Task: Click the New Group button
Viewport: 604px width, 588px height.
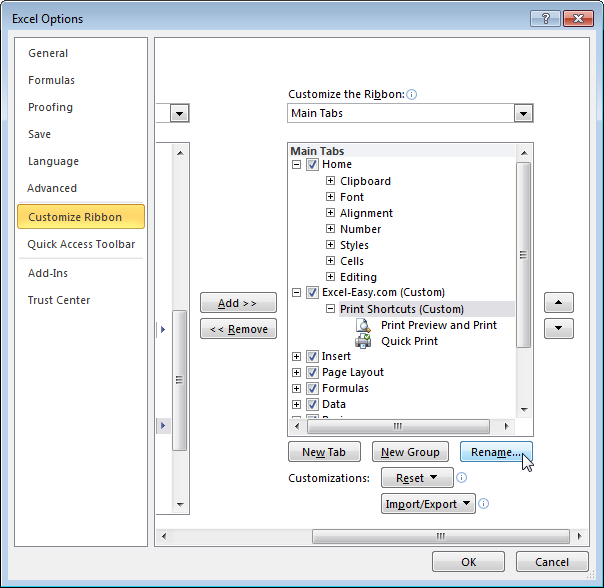Action: click(x=410, y=452)
